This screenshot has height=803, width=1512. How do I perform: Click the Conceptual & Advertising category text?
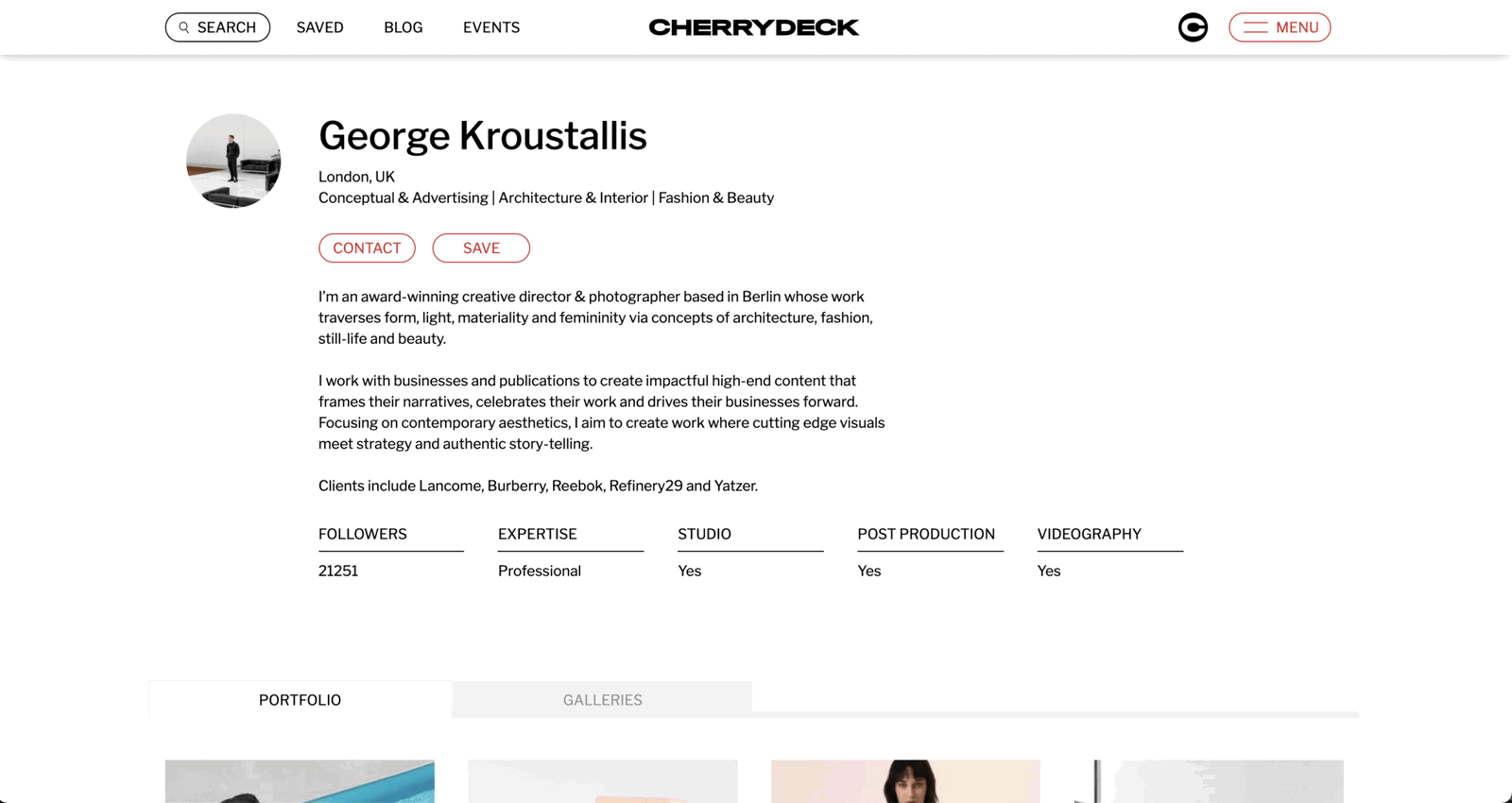(403, 197)
